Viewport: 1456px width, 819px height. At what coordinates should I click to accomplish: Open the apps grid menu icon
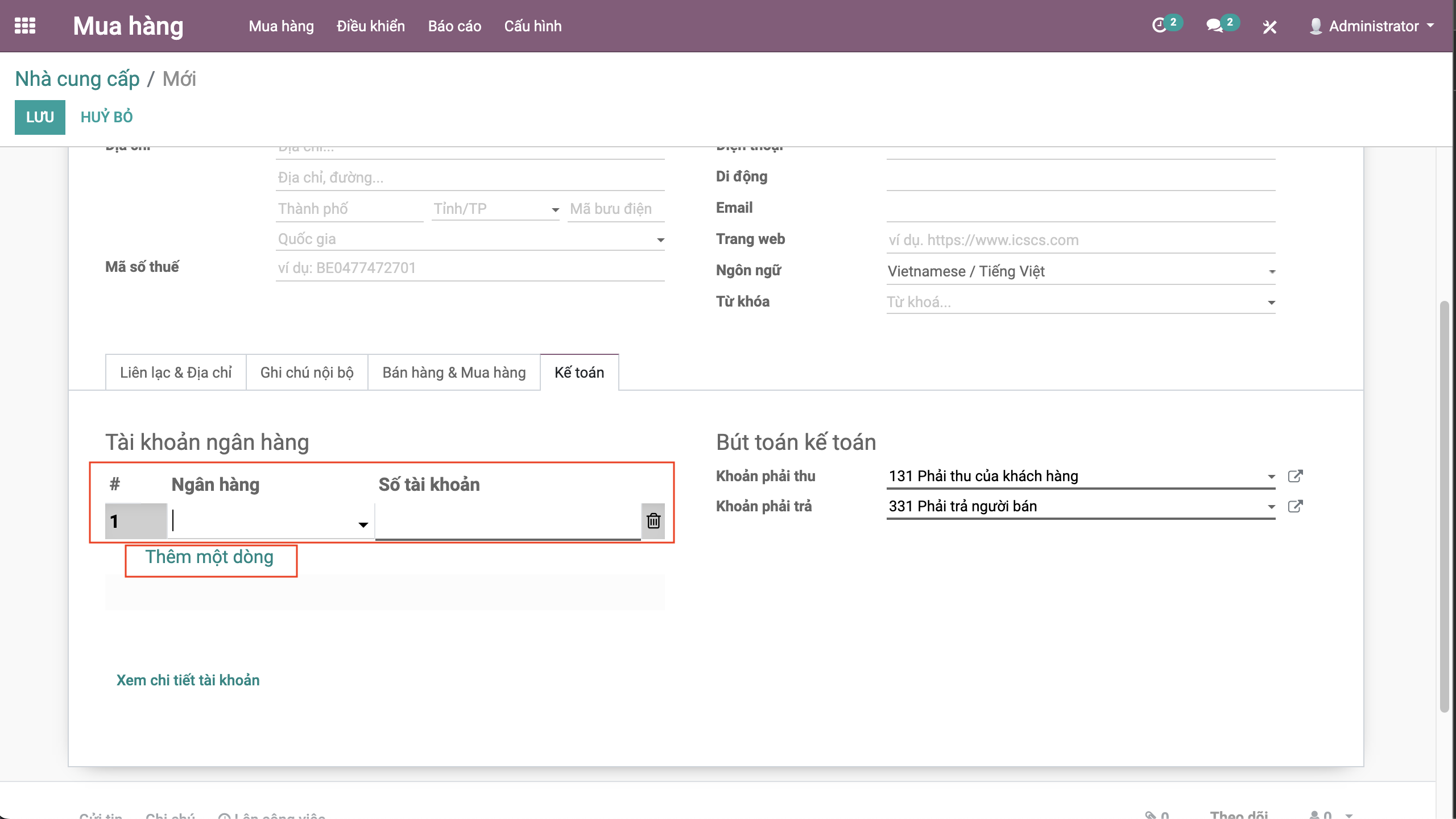(25, 26)
